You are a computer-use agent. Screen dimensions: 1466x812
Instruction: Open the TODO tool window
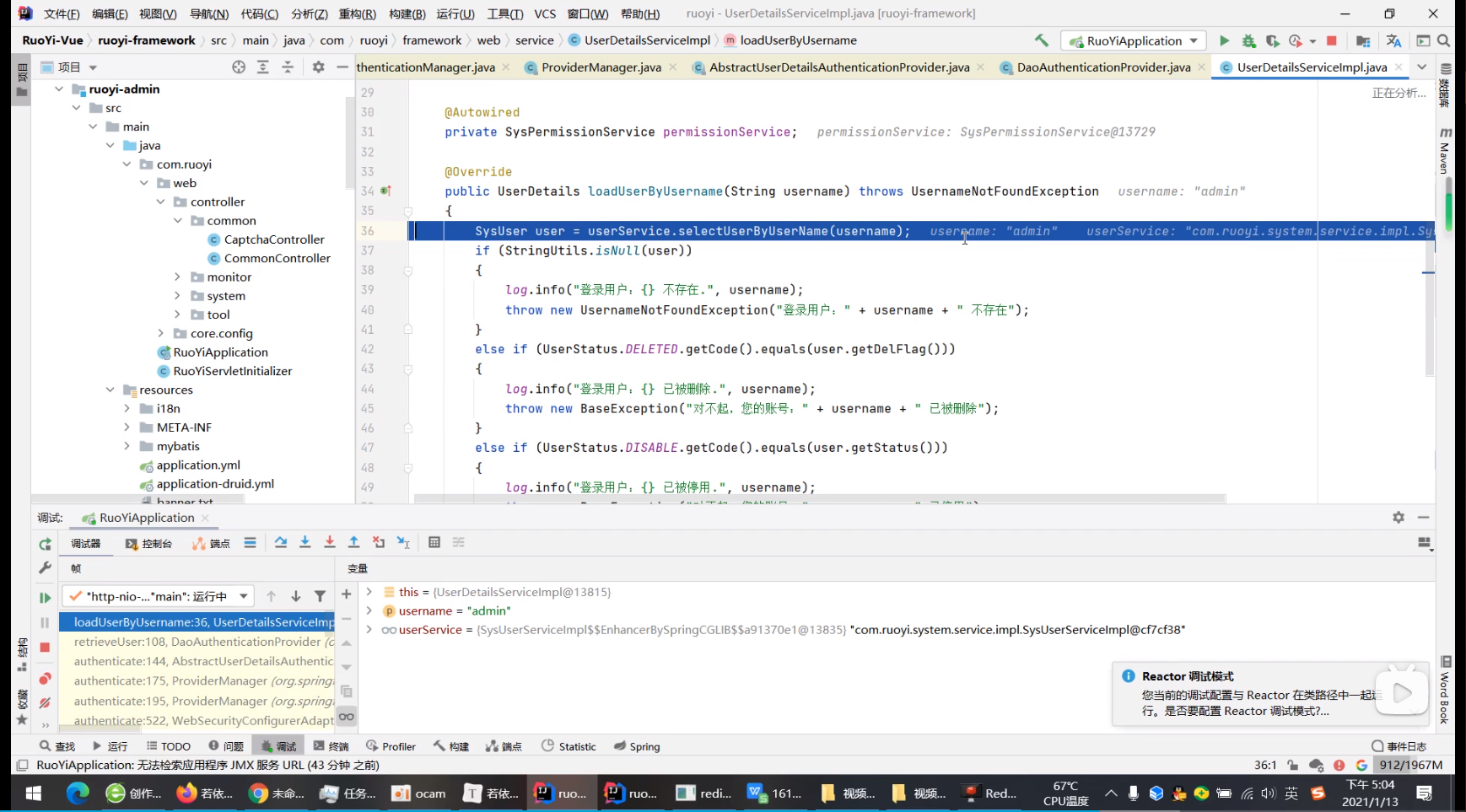169,746
